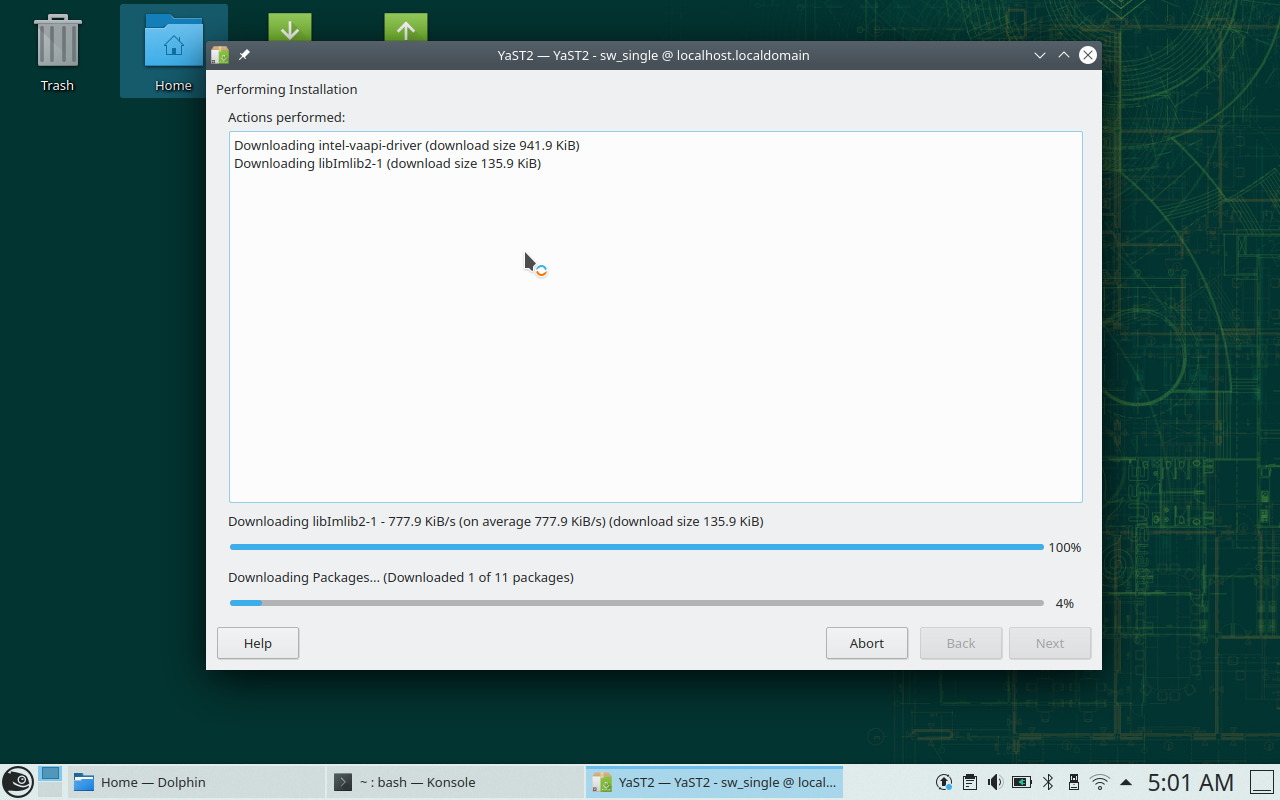Open the clipboard tray icon
Image resolution: width=1280 pixels, height=800 pixels.
(969, 782)
